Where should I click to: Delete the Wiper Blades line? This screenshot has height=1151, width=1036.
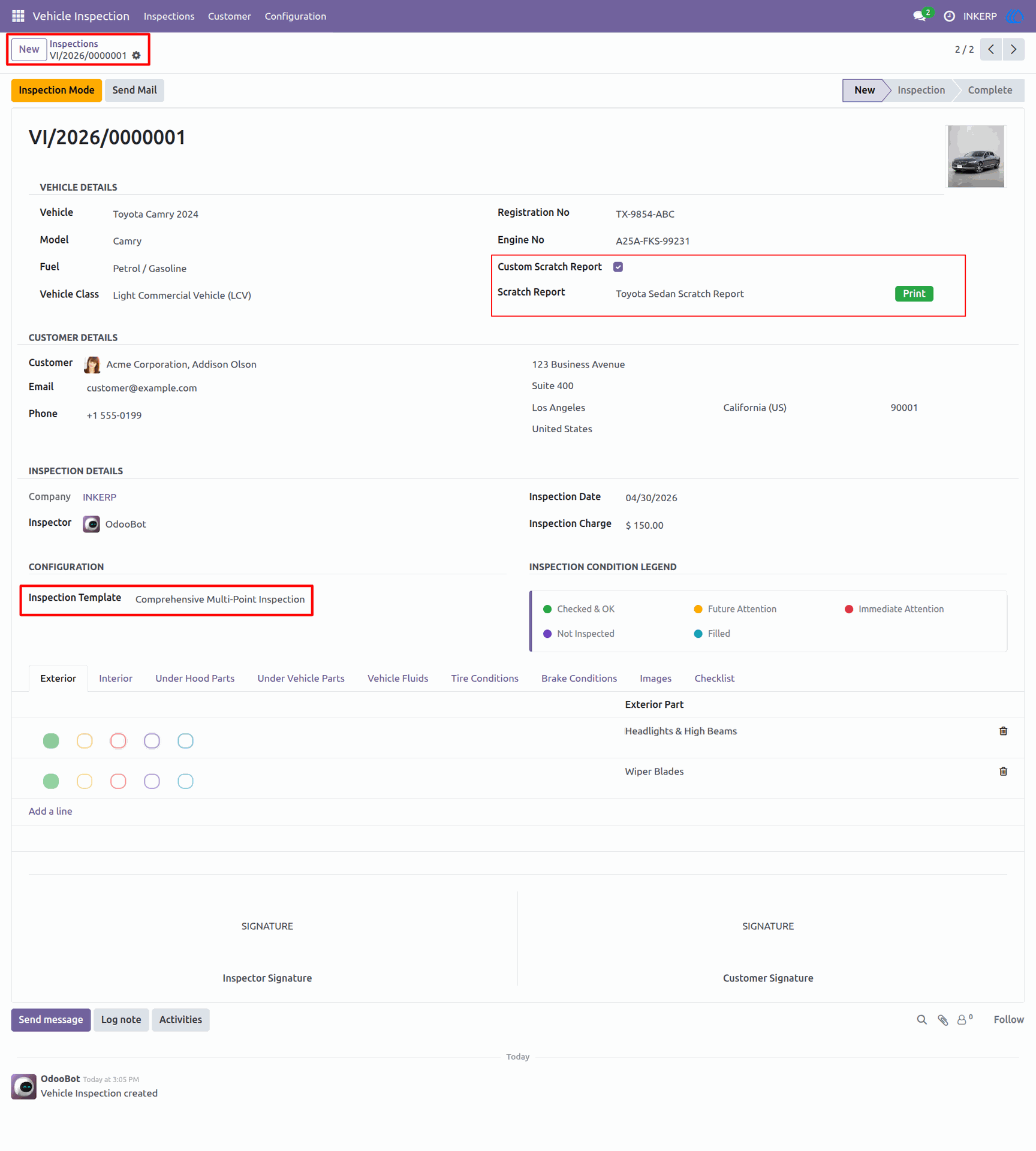pyautogui.click(x=1003, y=772)
